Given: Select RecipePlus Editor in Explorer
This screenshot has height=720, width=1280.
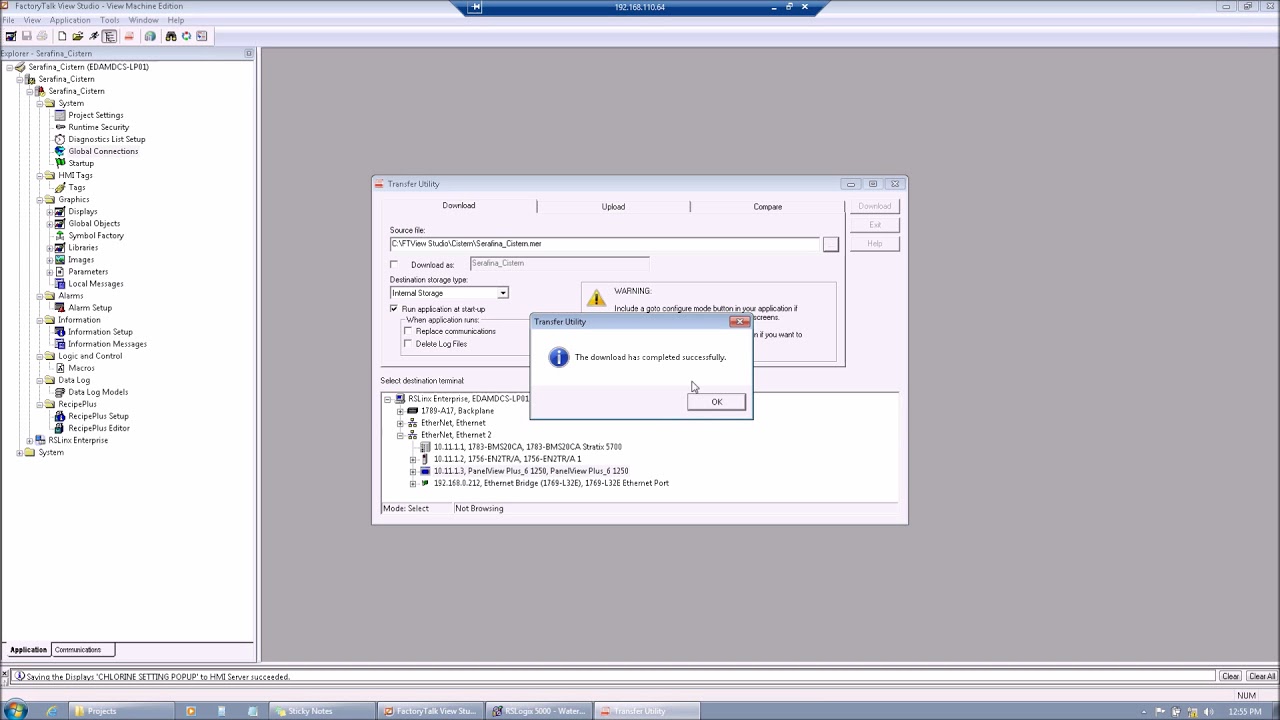Looking at the screenshot, I should click(99, 428).
